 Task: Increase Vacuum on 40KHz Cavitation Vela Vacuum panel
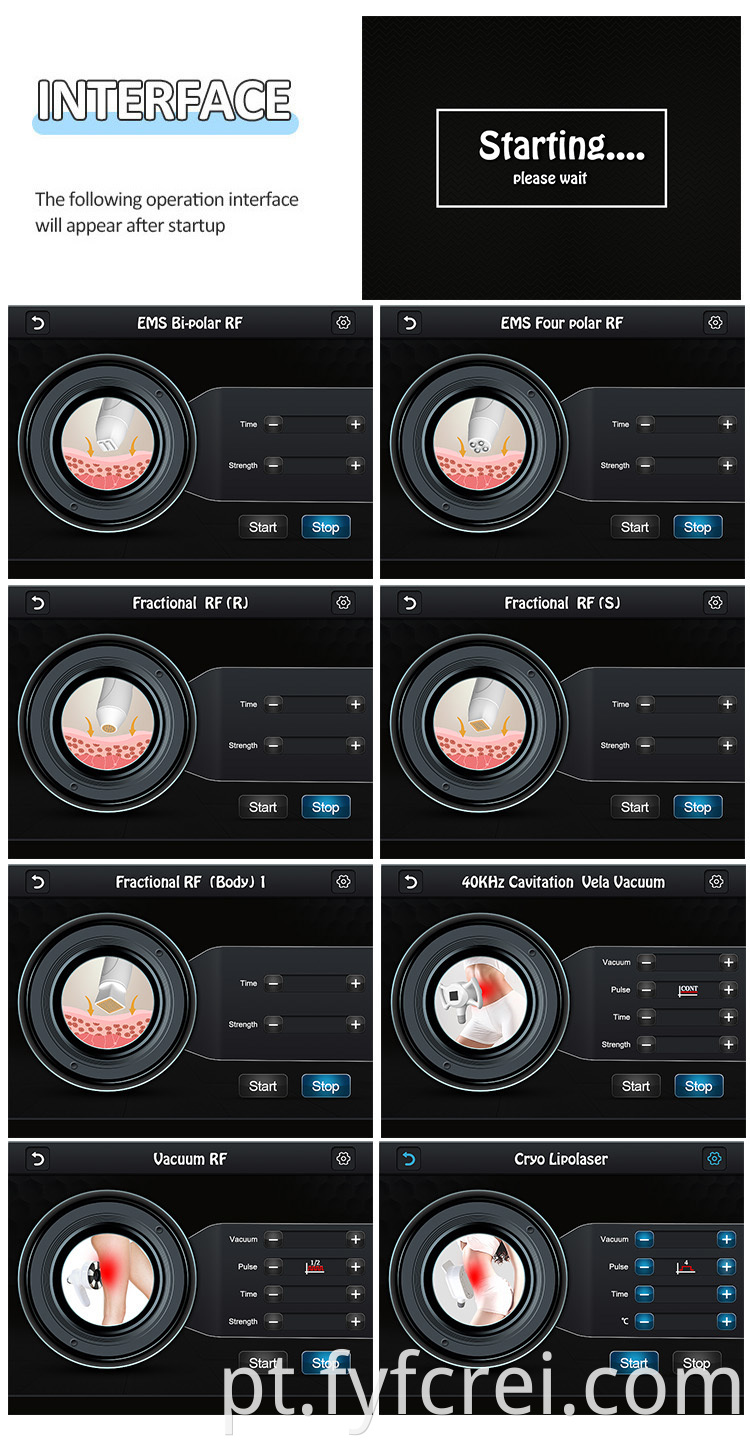pos(728,962)
